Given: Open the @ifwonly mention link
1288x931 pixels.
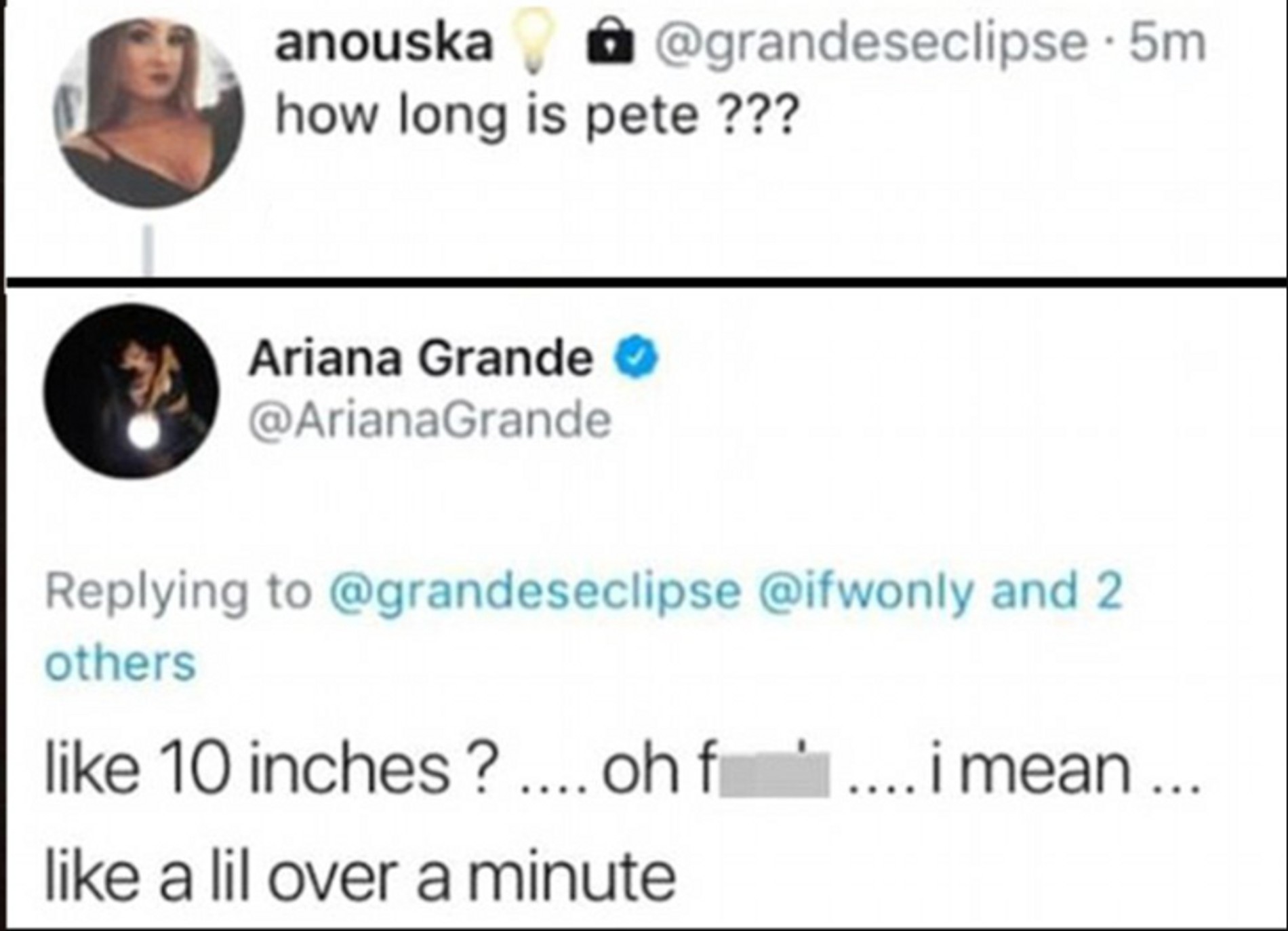Looking at the screenshot, I should [x=869, y=591].
